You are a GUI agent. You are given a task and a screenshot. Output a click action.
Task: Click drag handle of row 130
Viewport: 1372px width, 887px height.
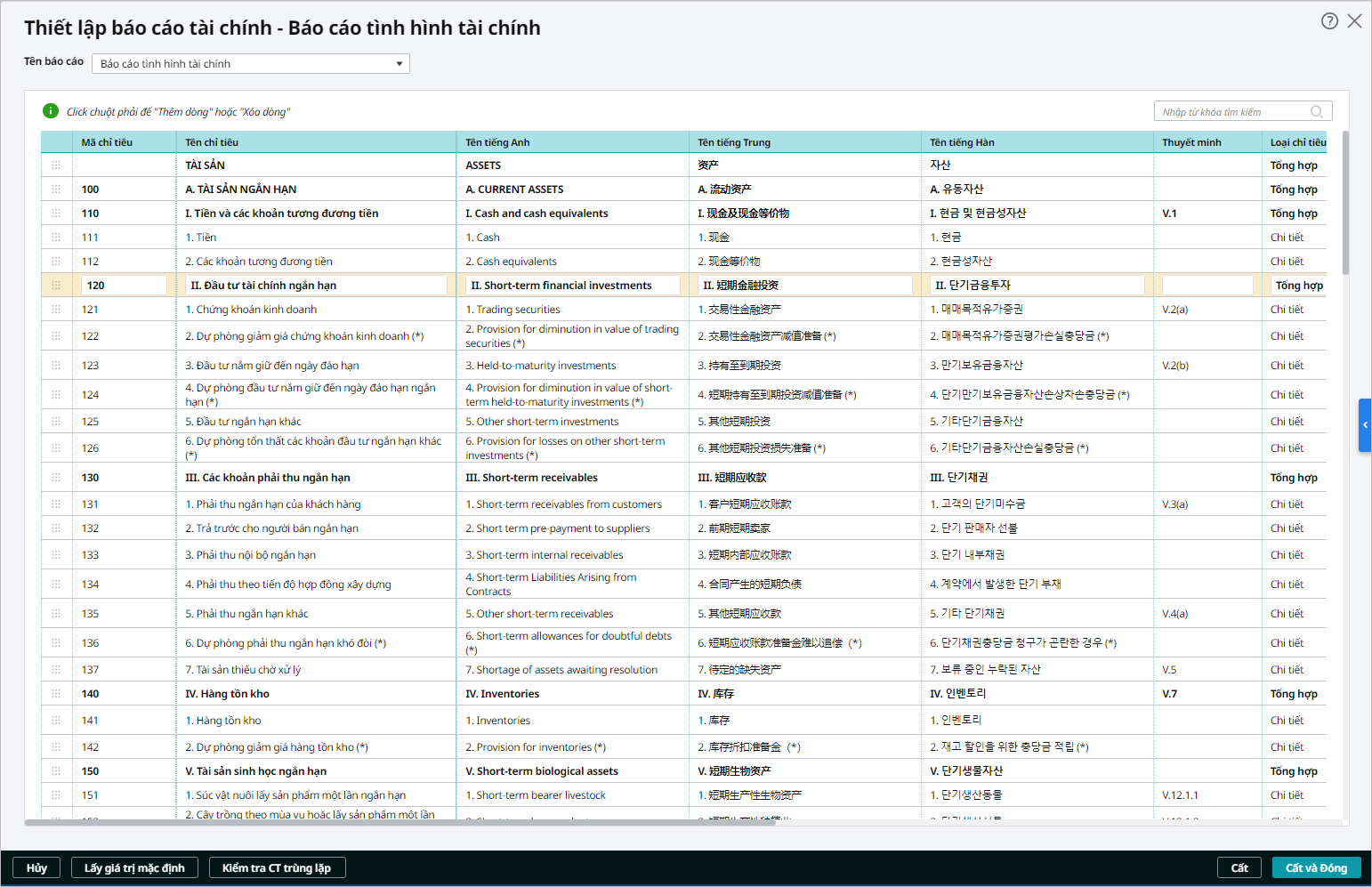click(56, 478)
